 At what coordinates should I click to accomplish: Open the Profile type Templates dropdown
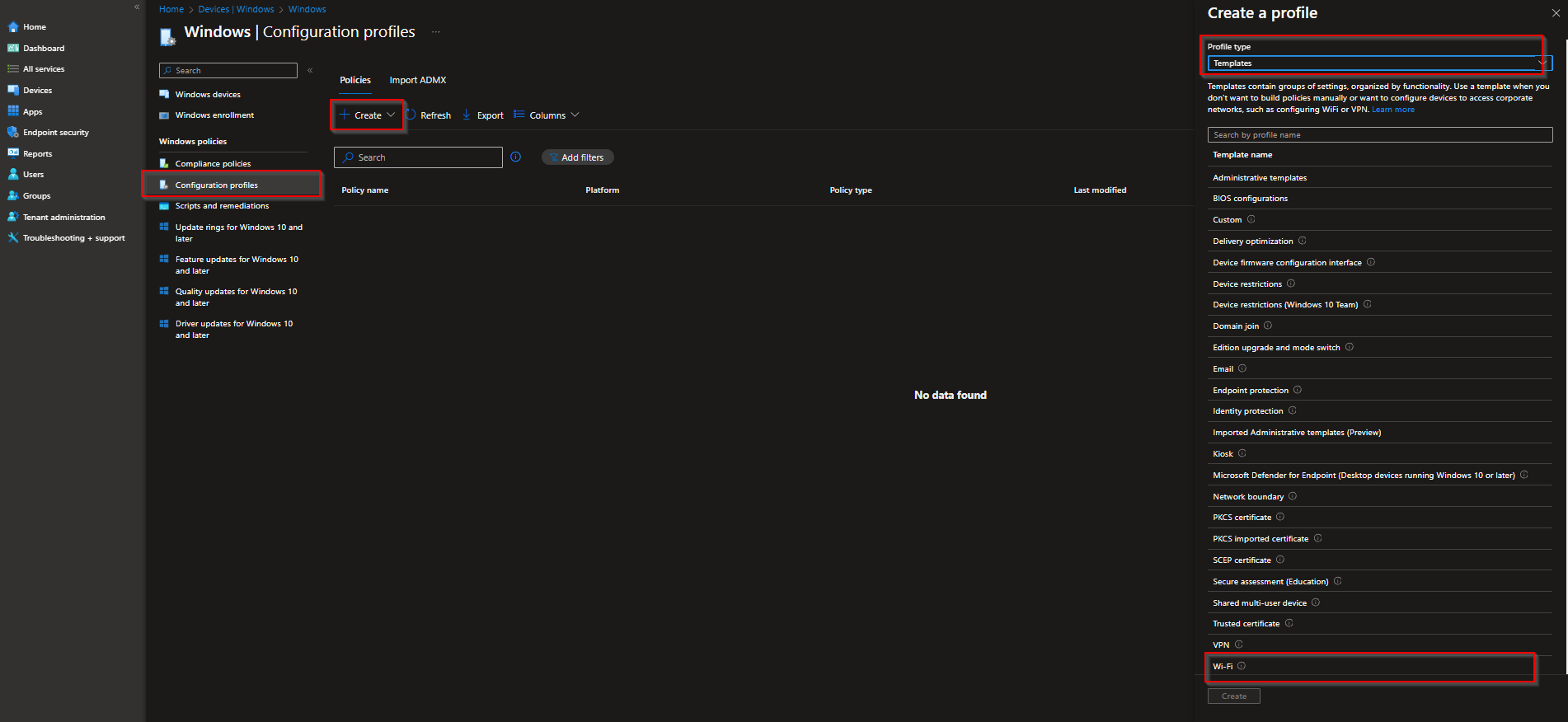tap(1378, 63)
